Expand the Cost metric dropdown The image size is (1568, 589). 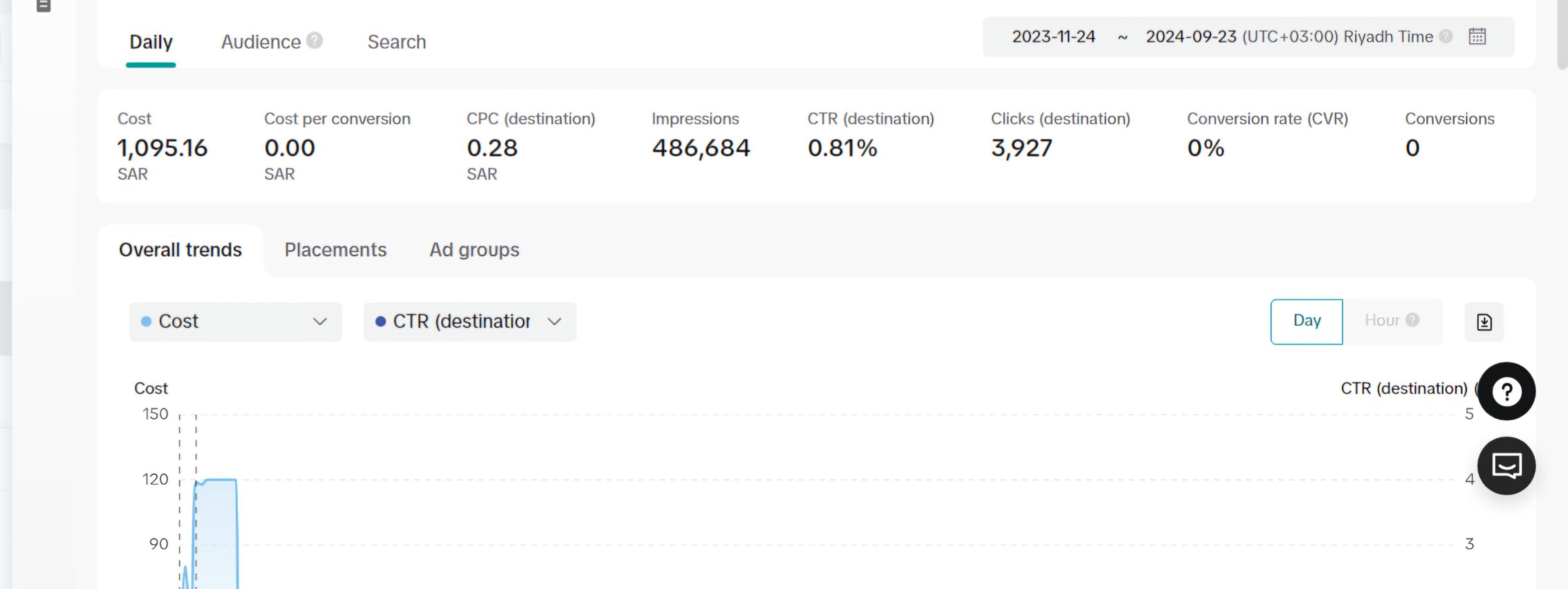coord(235,321)
